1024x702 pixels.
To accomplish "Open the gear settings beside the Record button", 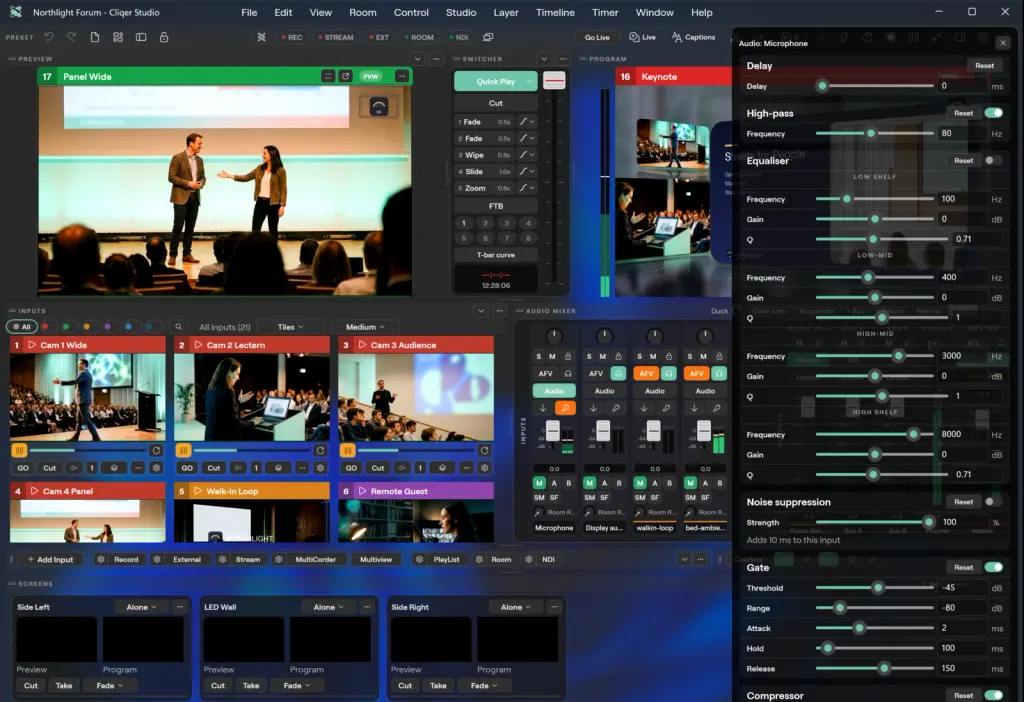I will pos(101,559).
